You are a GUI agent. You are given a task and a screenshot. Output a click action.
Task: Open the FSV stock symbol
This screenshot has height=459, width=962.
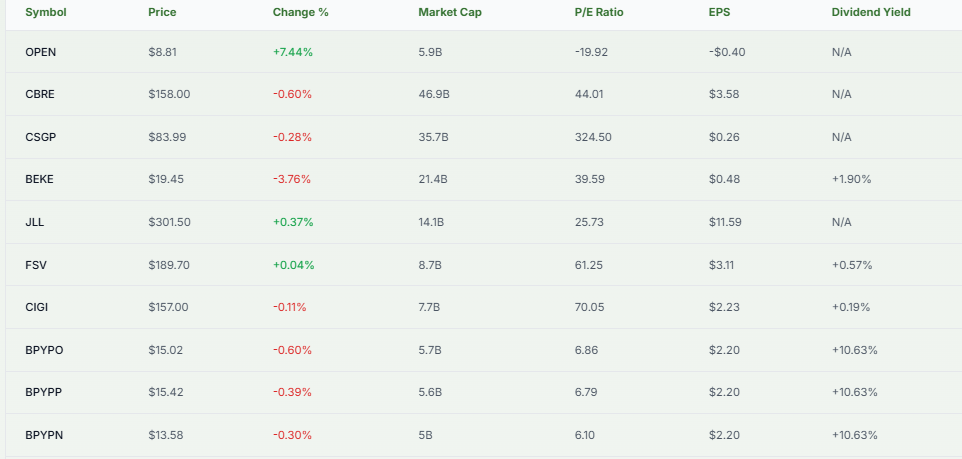[36, 265]
